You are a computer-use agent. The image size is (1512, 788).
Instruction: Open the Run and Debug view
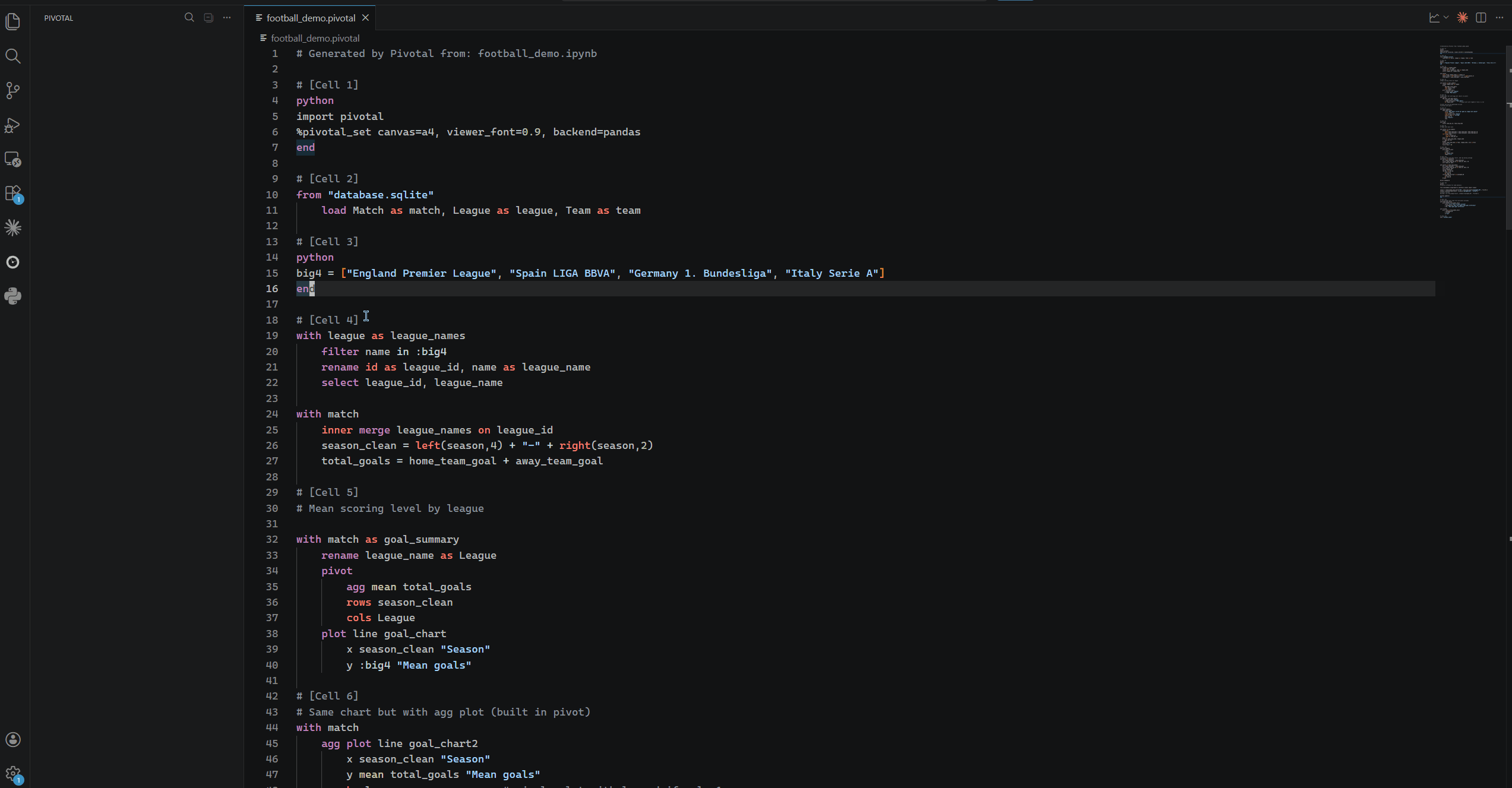(13, 125)
